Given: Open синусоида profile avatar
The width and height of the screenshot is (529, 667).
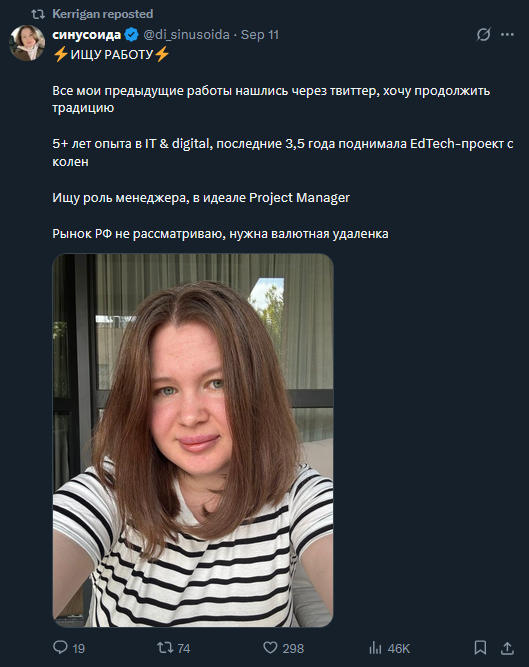Looking at the screenshot, I should (27, 43).
